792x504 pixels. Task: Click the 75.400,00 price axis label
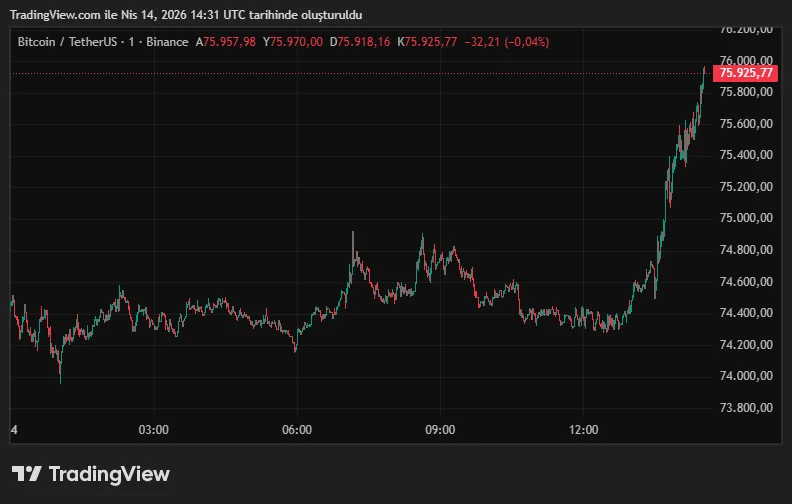pyautogui.click(x=746, y=155)
